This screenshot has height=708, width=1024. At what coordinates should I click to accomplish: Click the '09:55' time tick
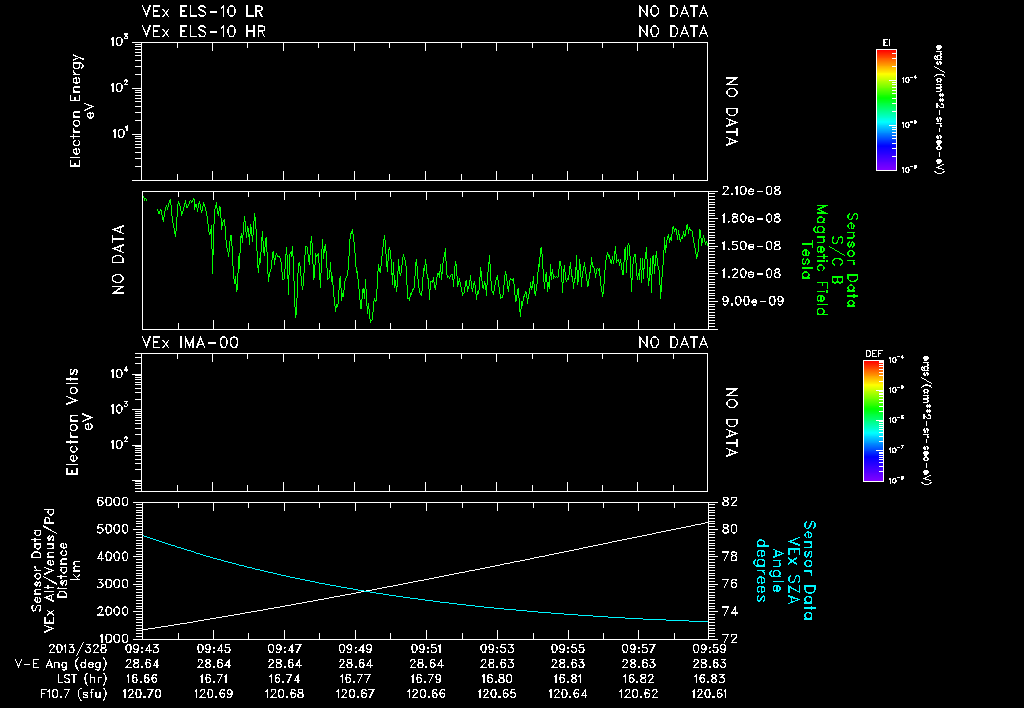coord(568,649)
